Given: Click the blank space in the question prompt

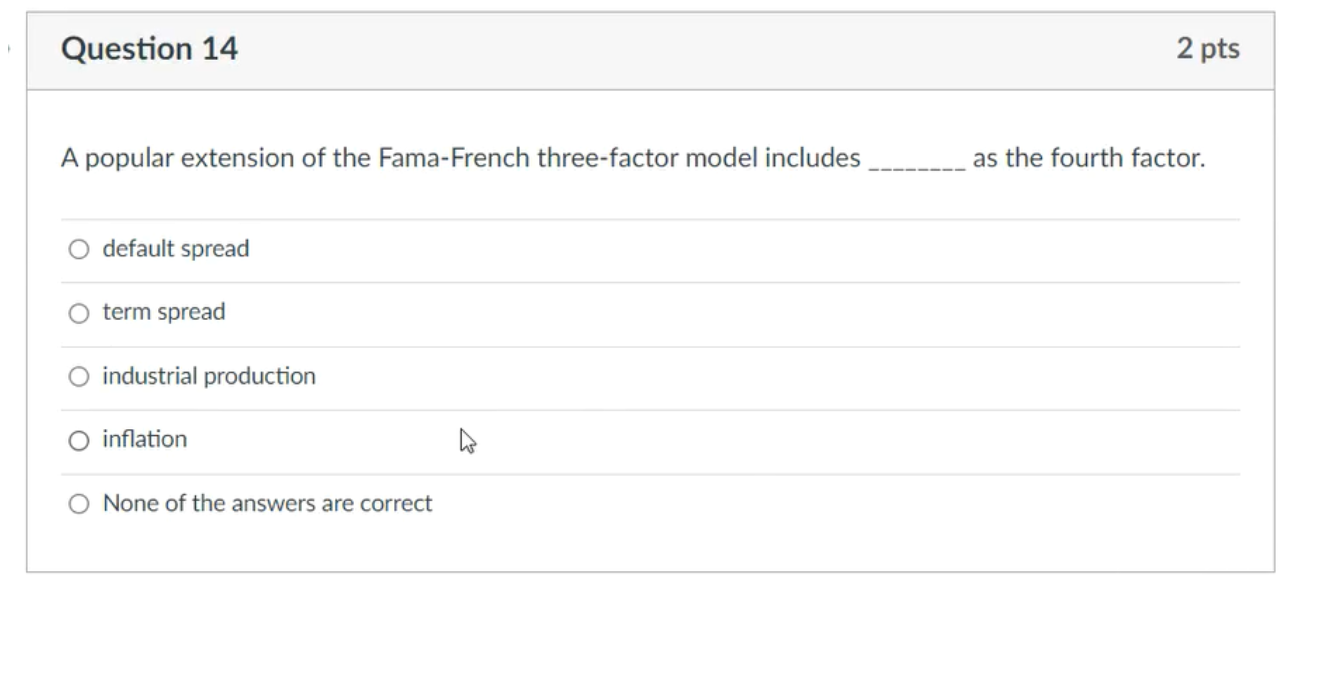Looking at the screenshot, I should click(x=915, y=157).
